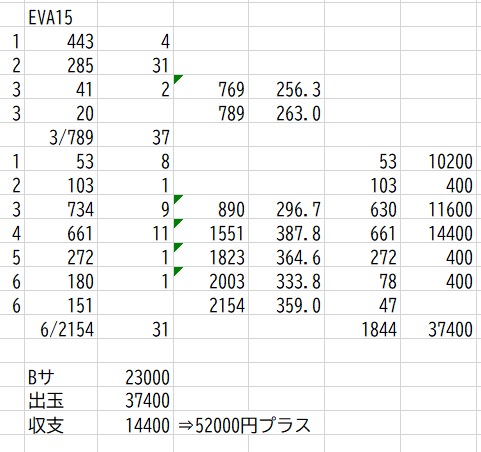Select the cell with value 256.3
This screenshot has width=481, height=452.
[x=286, y=87]
